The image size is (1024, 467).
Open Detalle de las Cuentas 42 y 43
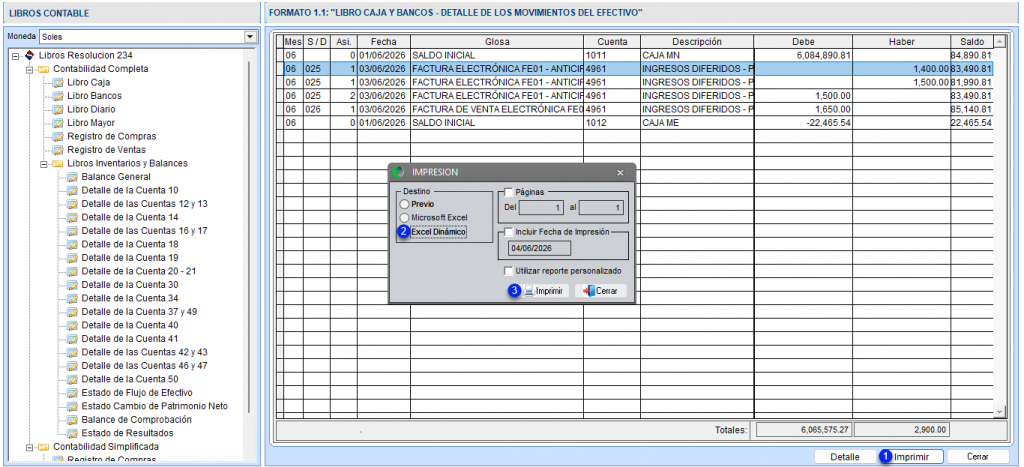(x=144, y=352)
